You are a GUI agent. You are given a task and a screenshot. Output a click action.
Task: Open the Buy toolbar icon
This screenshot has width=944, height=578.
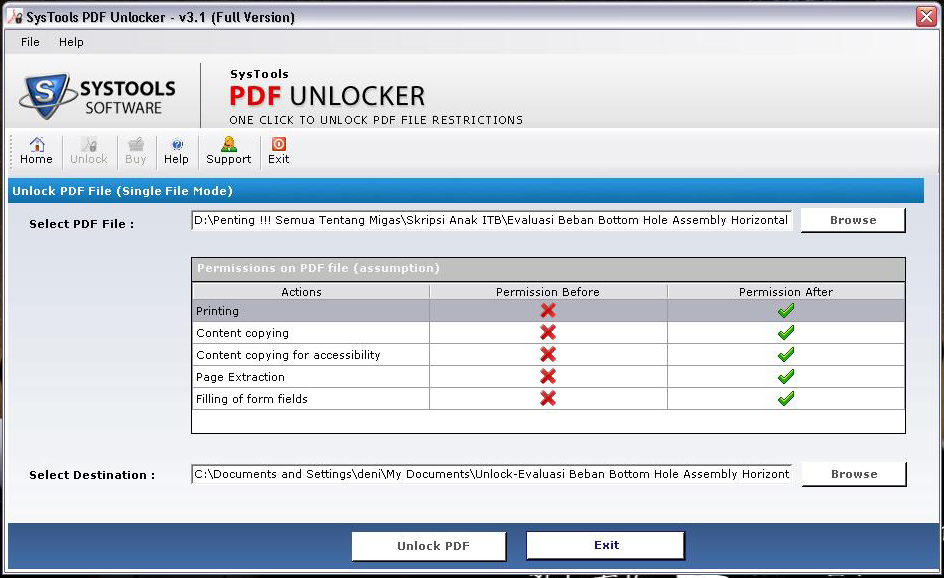pos(135,151)
